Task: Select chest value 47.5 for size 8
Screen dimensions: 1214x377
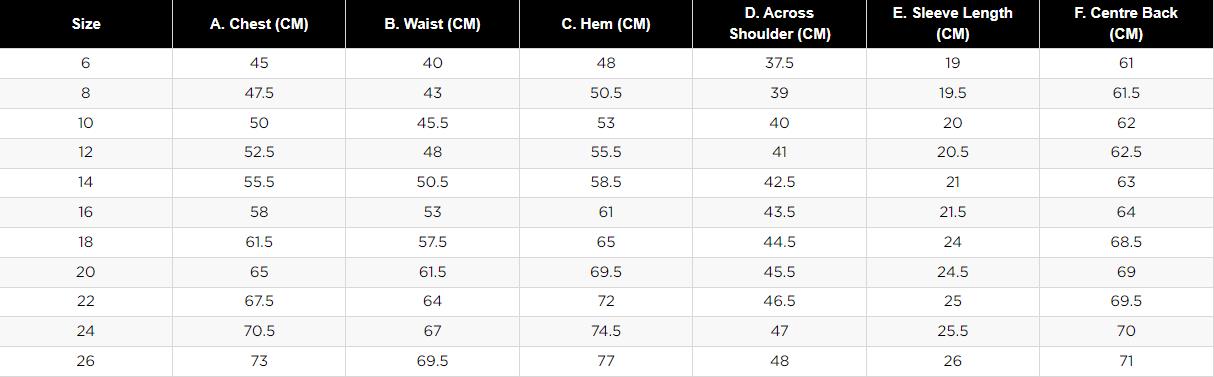Action: (x=259, y=93)
